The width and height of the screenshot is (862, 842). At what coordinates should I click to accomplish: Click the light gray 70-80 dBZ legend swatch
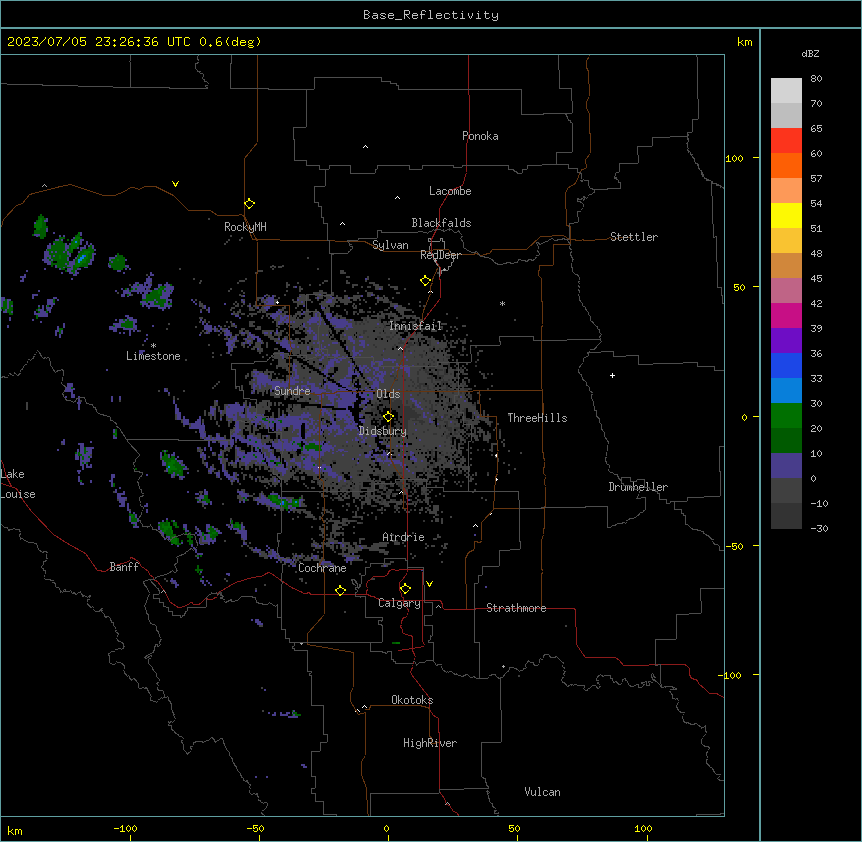[x=786, y=91]
